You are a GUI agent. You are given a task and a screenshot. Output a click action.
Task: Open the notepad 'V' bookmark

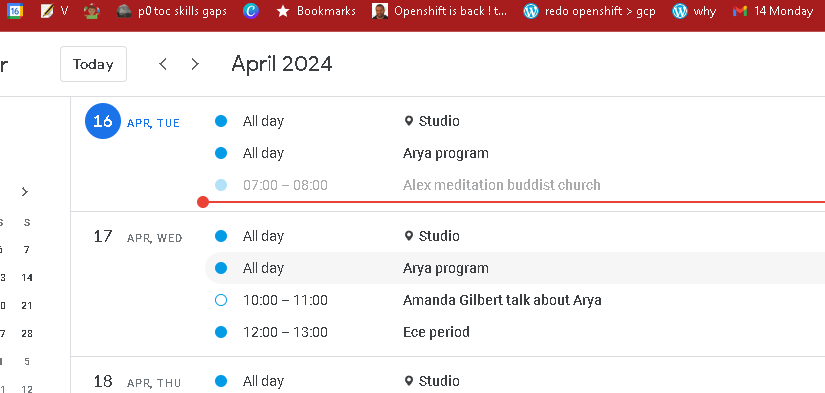(x=55, y=11)
